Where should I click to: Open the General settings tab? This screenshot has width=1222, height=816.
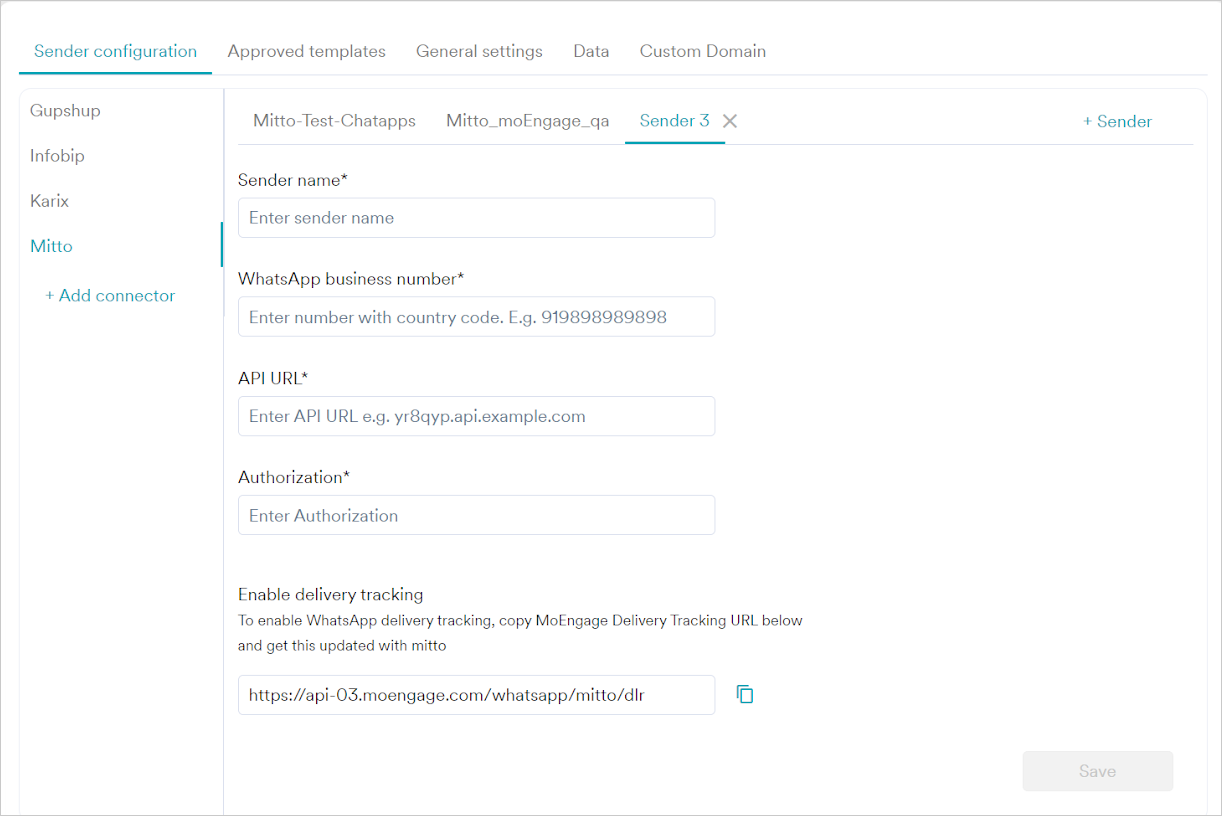pos(479,51)
